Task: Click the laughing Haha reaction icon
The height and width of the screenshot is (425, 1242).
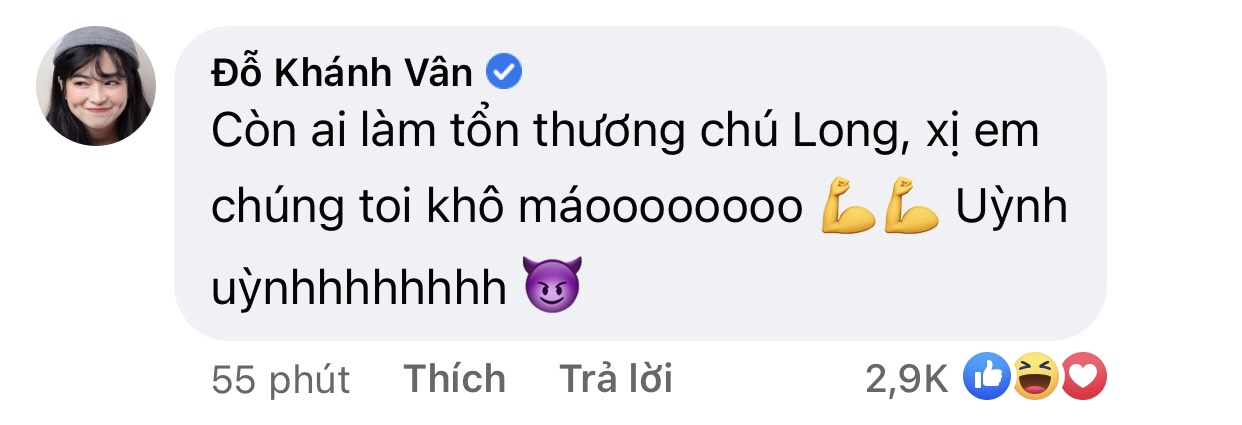Action: (1034, 378)
